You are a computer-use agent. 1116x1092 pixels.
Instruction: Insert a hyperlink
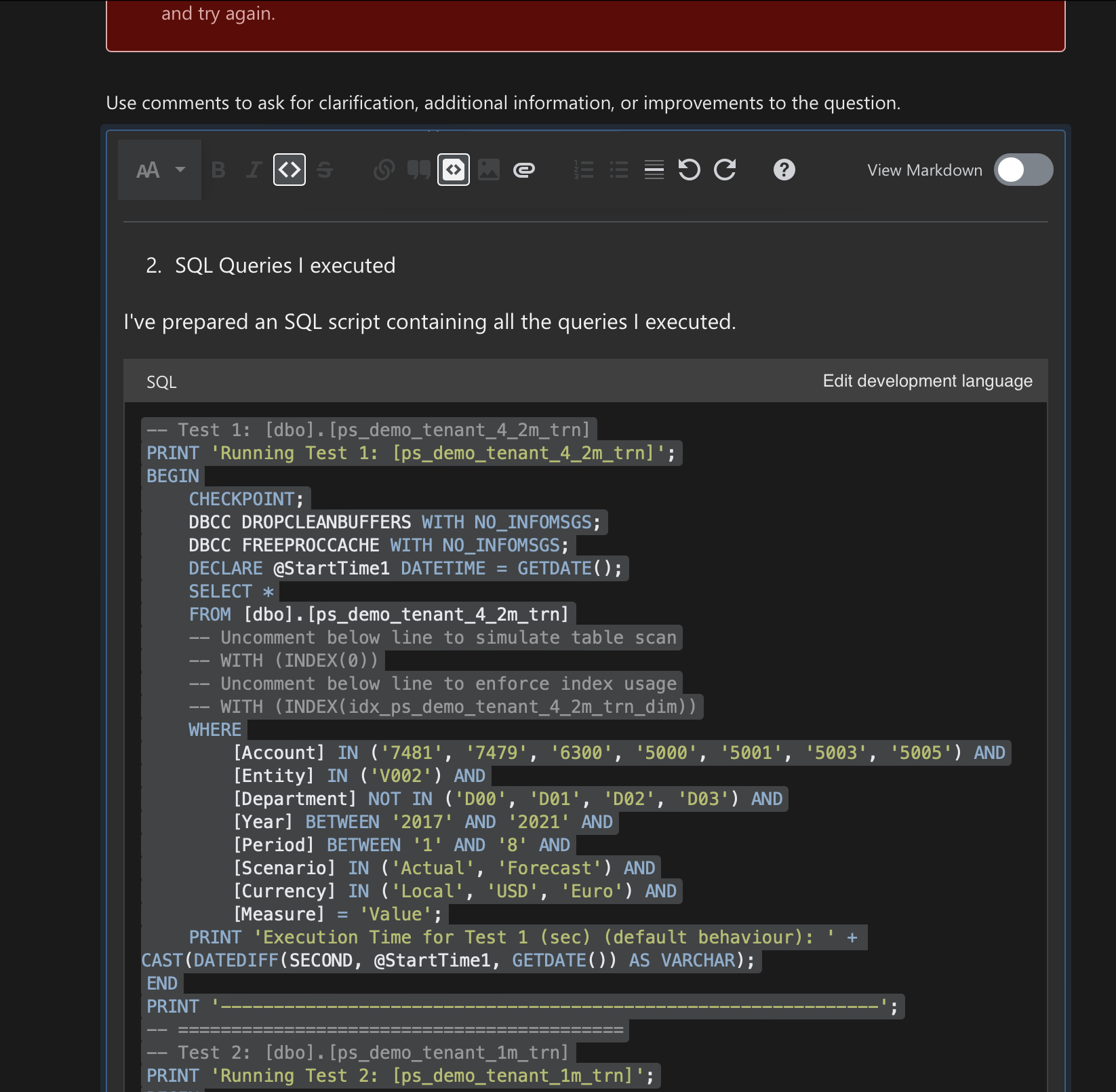(x=384, y=170)
